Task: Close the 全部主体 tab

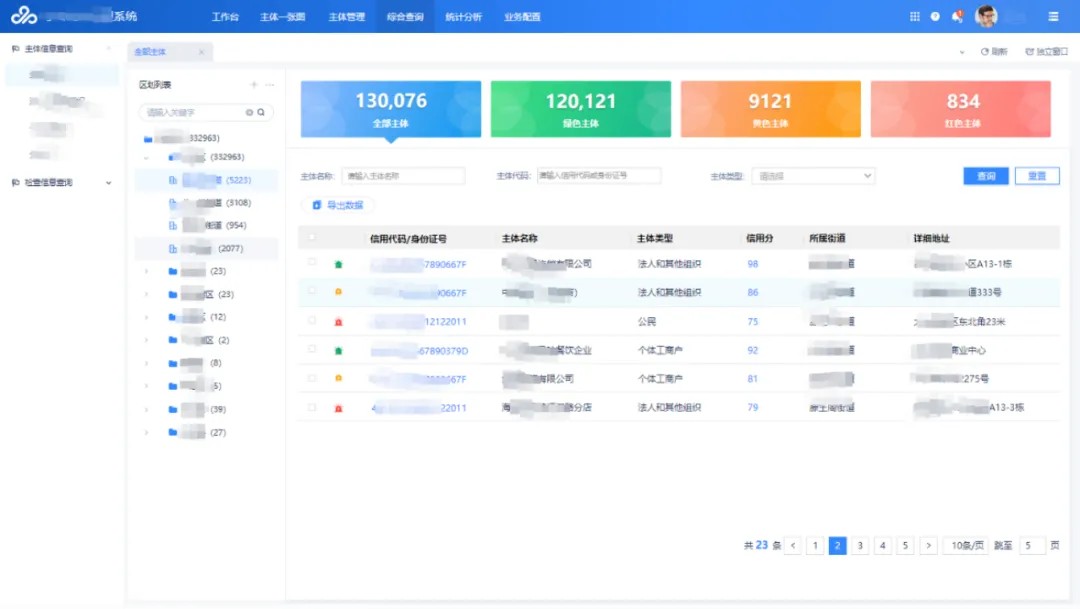Action: (x=201, y=52)
